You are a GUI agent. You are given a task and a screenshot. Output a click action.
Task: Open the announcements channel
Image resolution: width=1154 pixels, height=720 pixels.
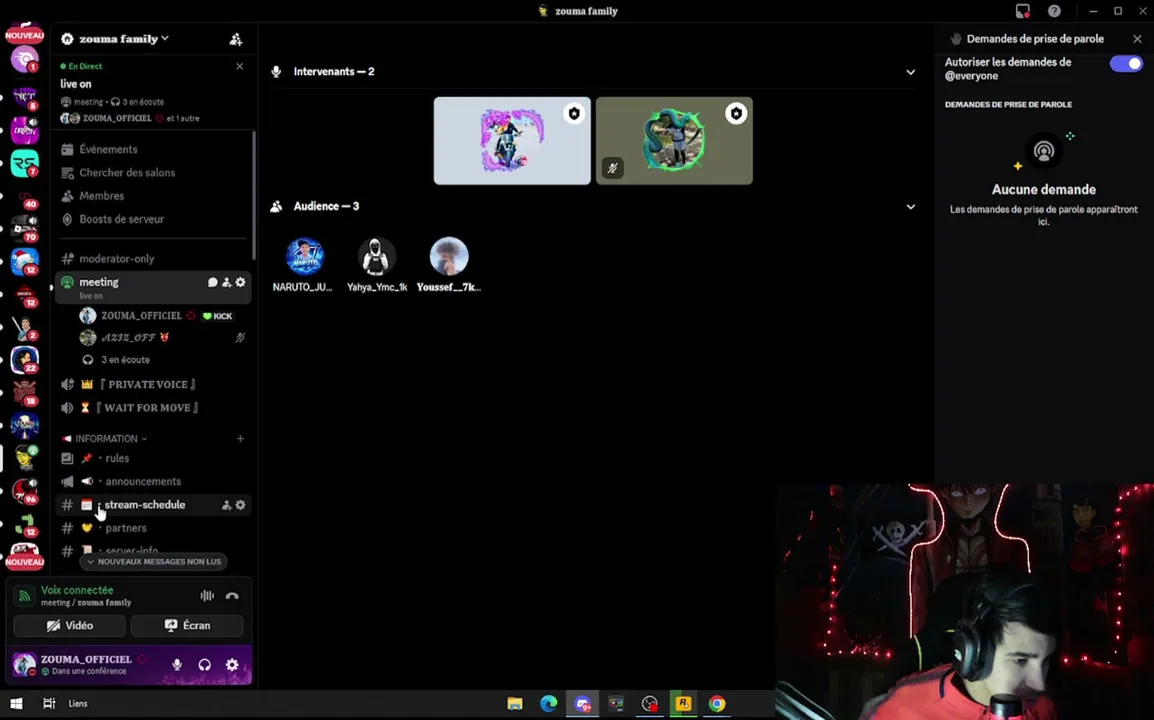(142, 481)
